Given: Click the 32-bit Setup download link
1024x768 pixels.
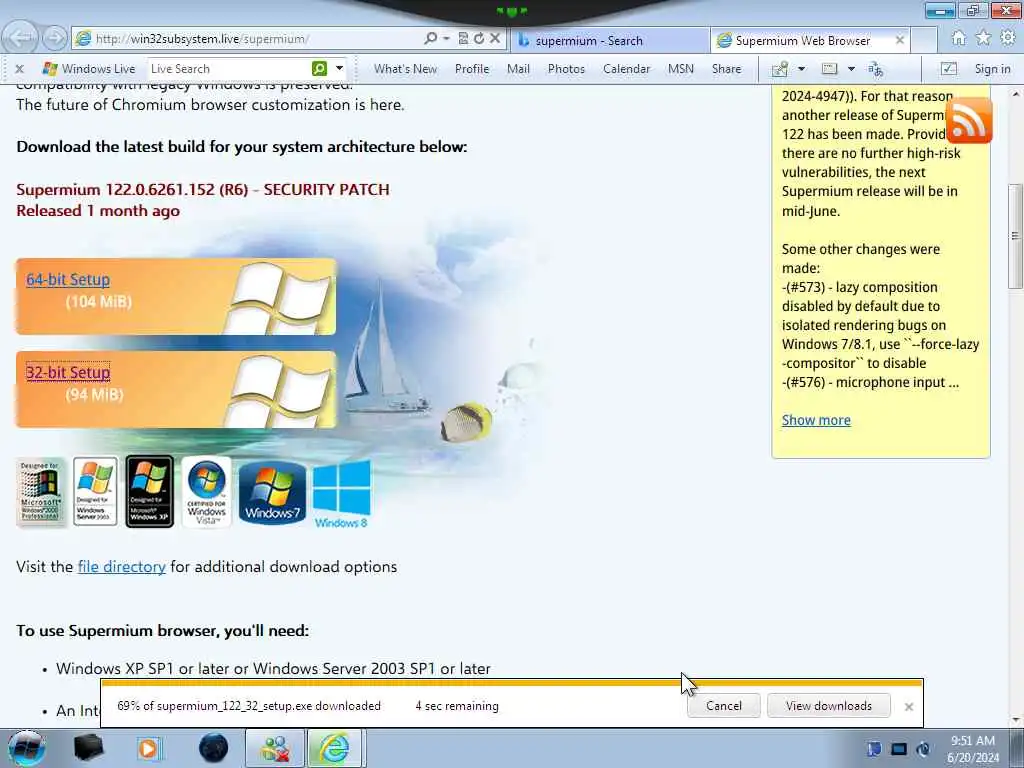Looking at the screenshot, I should click(x=68, y=372).
